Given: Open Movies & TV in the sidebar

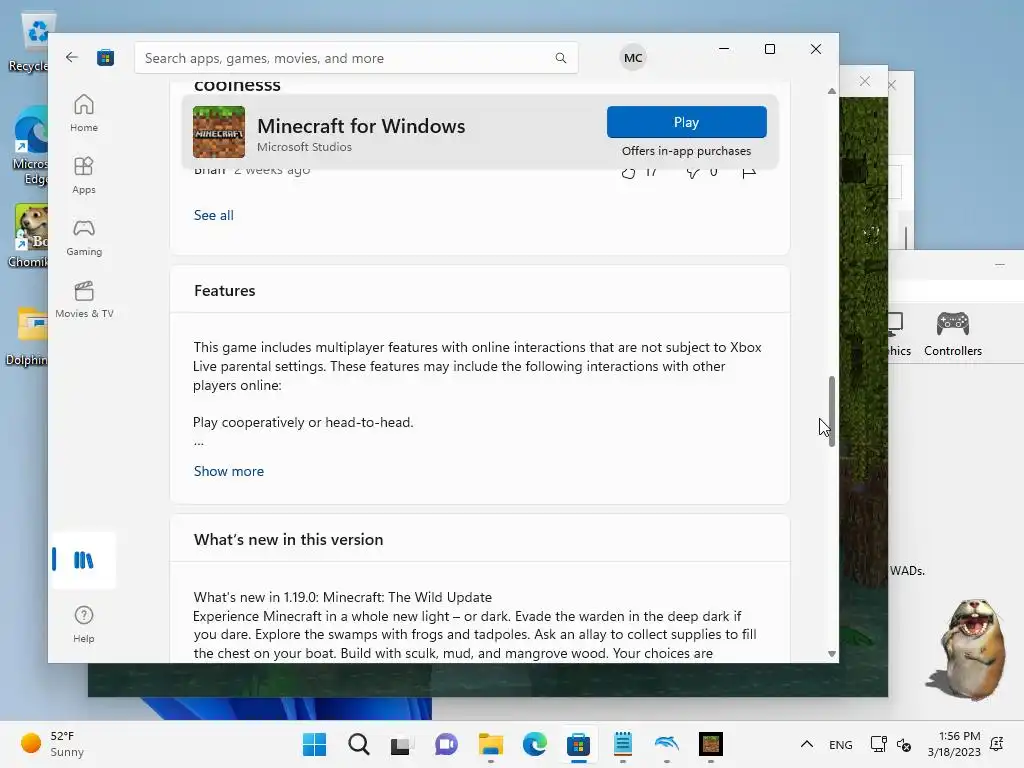Looking at the screenshot, I should tap(84, 299).
